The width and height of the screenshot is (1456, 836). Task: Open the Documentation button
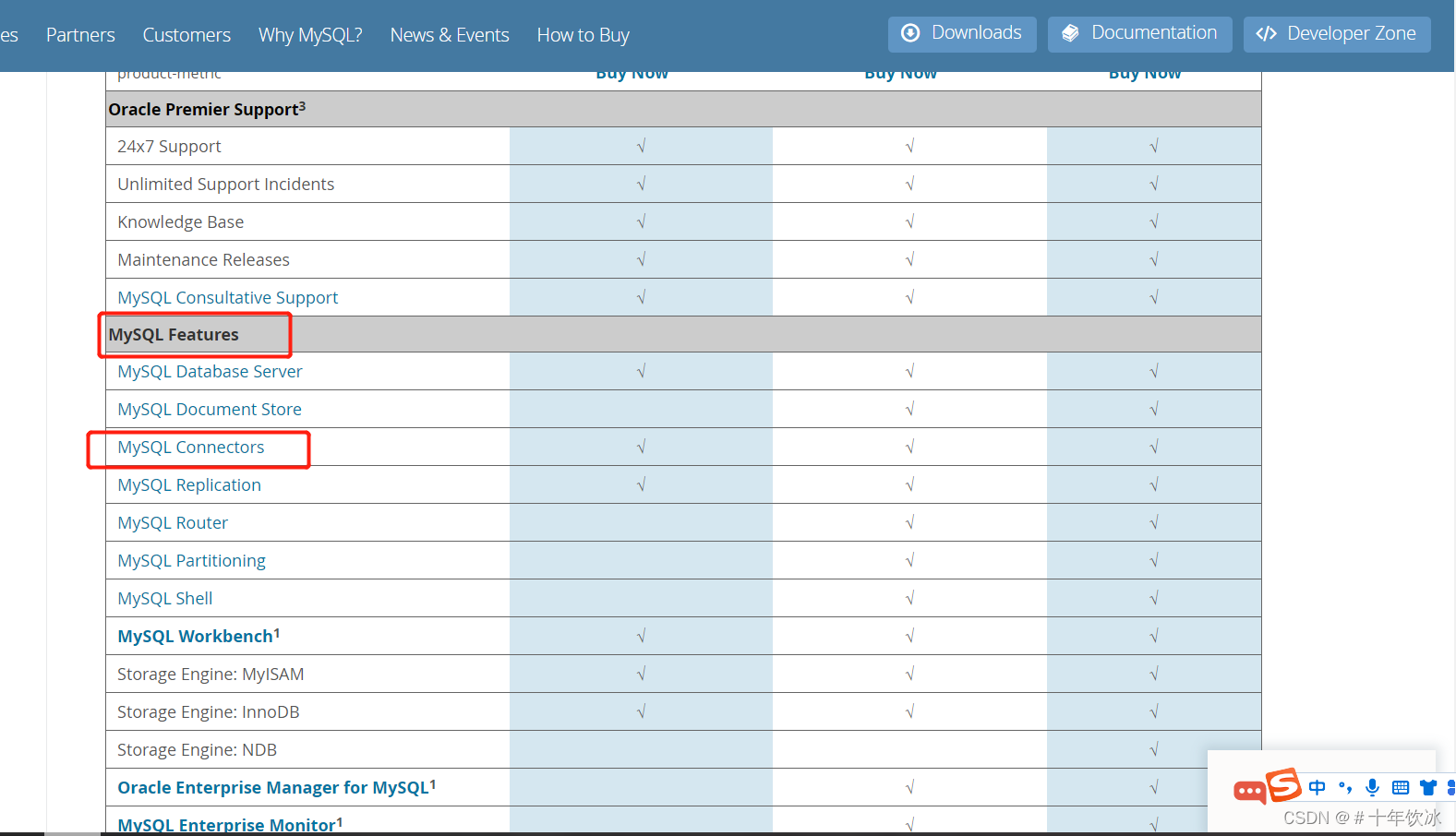click(x=1139, y=34)
